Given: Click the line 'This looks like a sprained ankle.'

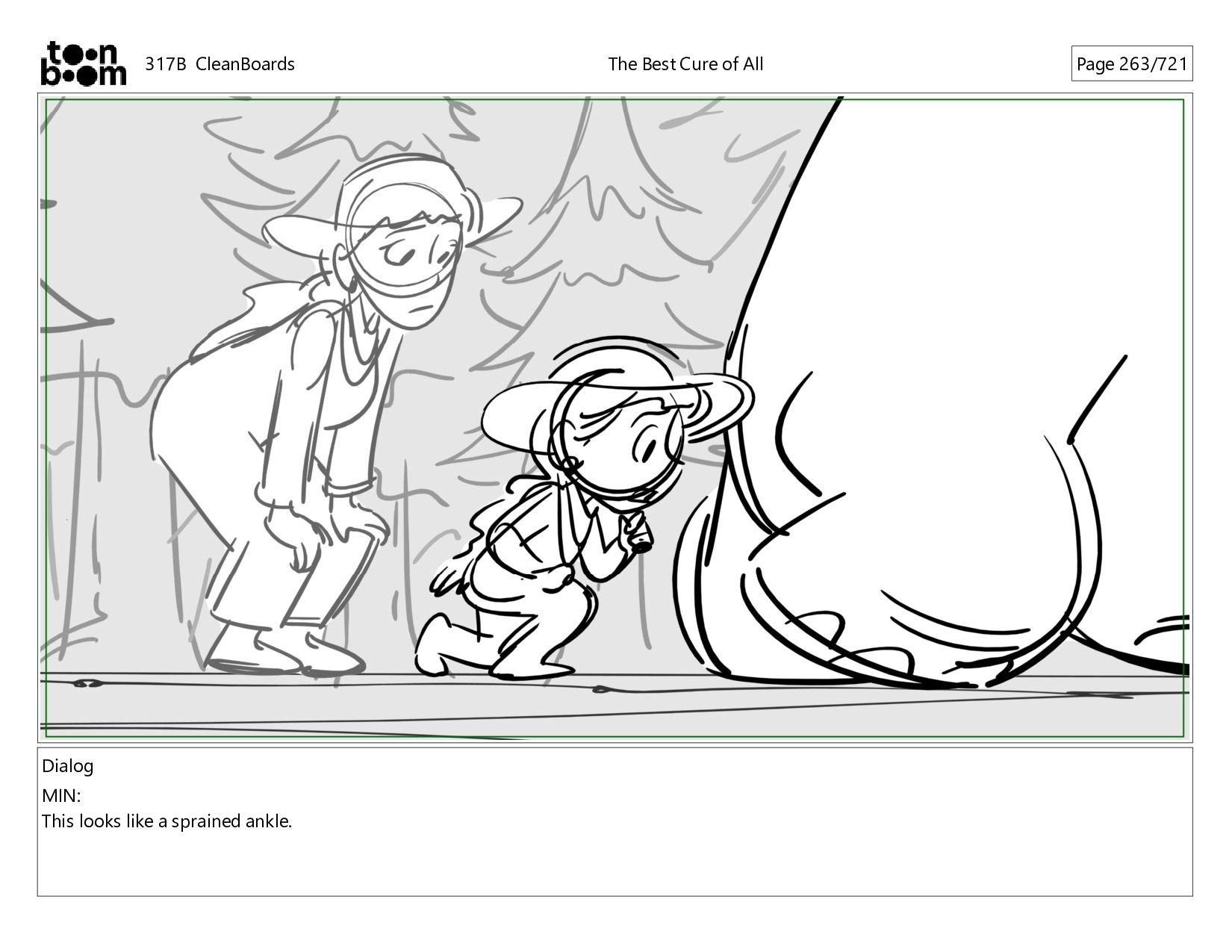Looking at the screenshot, I should 167,822.
